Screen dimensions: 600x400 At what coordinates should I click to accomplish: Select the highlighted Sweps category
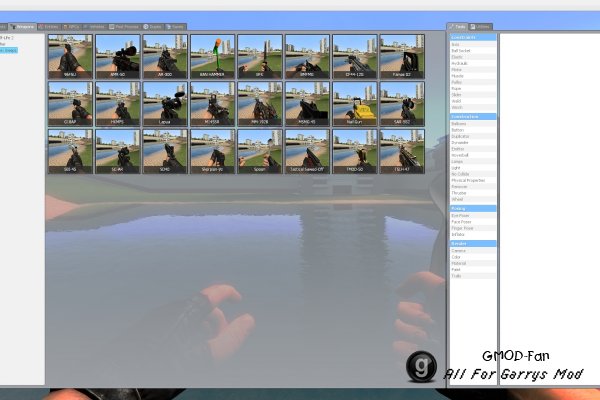[x=8, y=50]
